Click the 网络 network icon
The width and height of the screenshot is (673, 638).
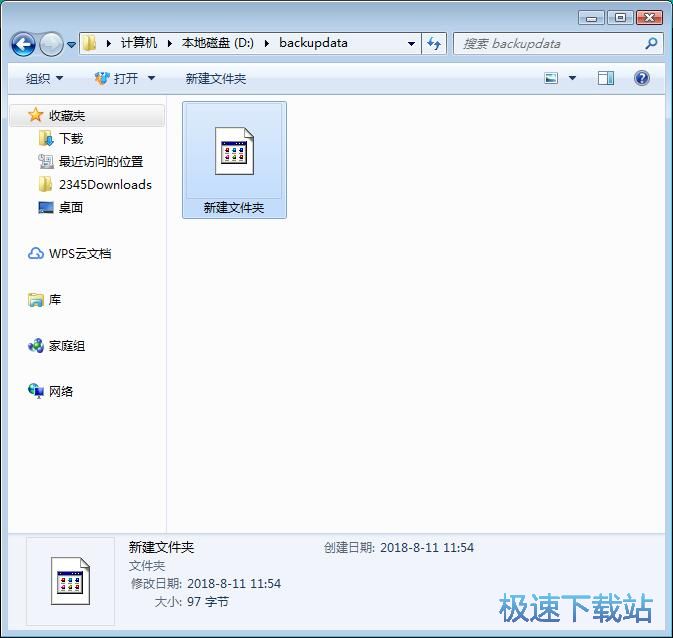[36, 391]
